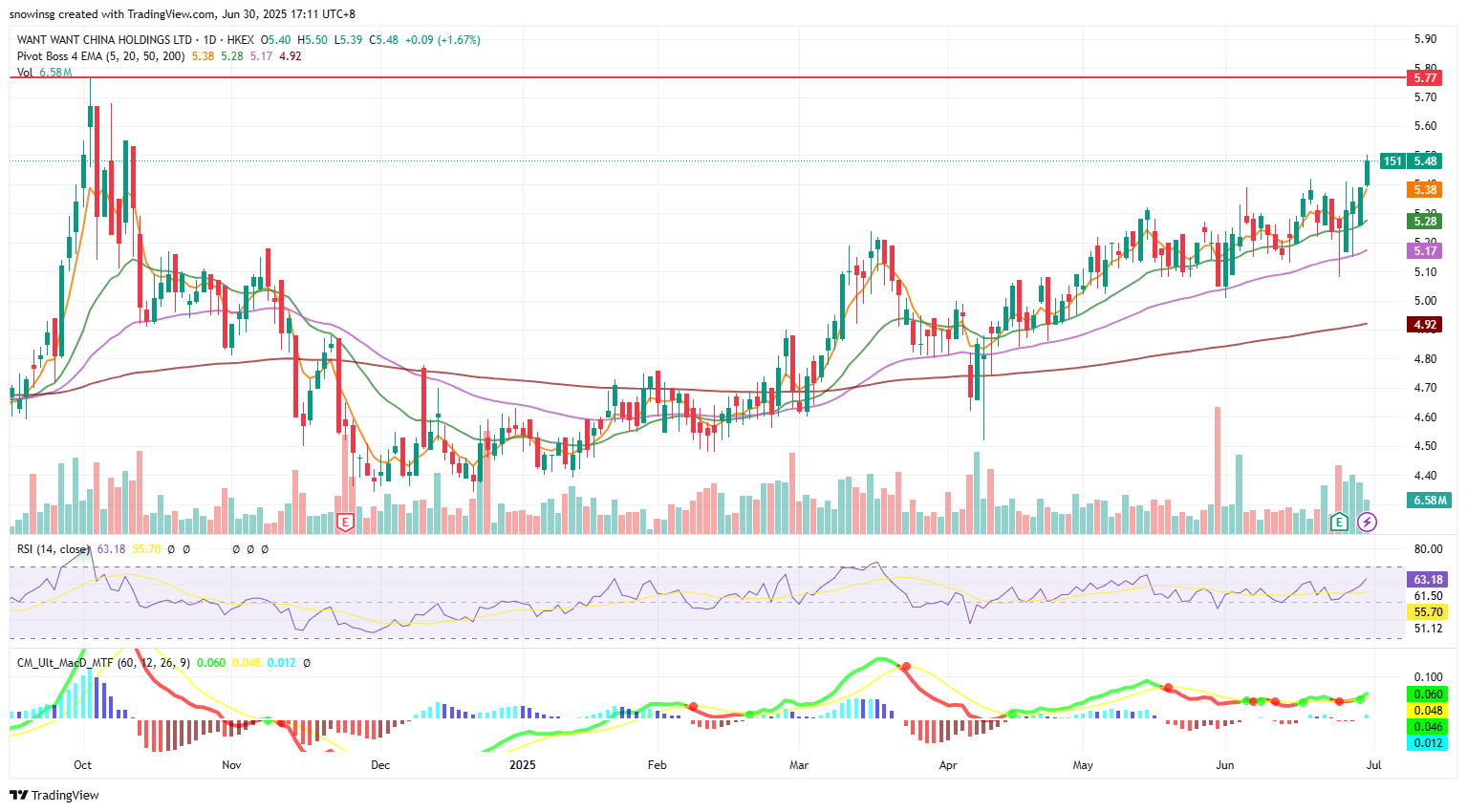Click the yellow 0.048 MACD axis label
Viewport: 1467px width, 812px height.
point(1428,711)
